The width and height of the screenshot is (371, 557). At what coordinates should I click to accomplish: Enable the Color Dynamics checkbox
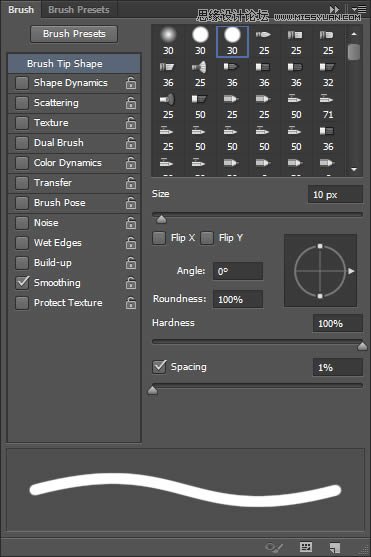pyautogui.click(x=22, y=163)
